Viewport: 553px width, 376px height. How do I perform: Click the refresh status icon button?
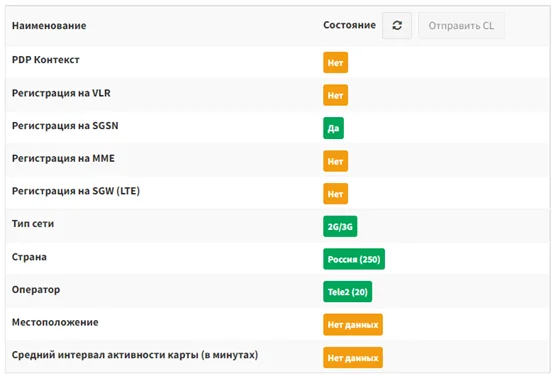click(397, 25)
